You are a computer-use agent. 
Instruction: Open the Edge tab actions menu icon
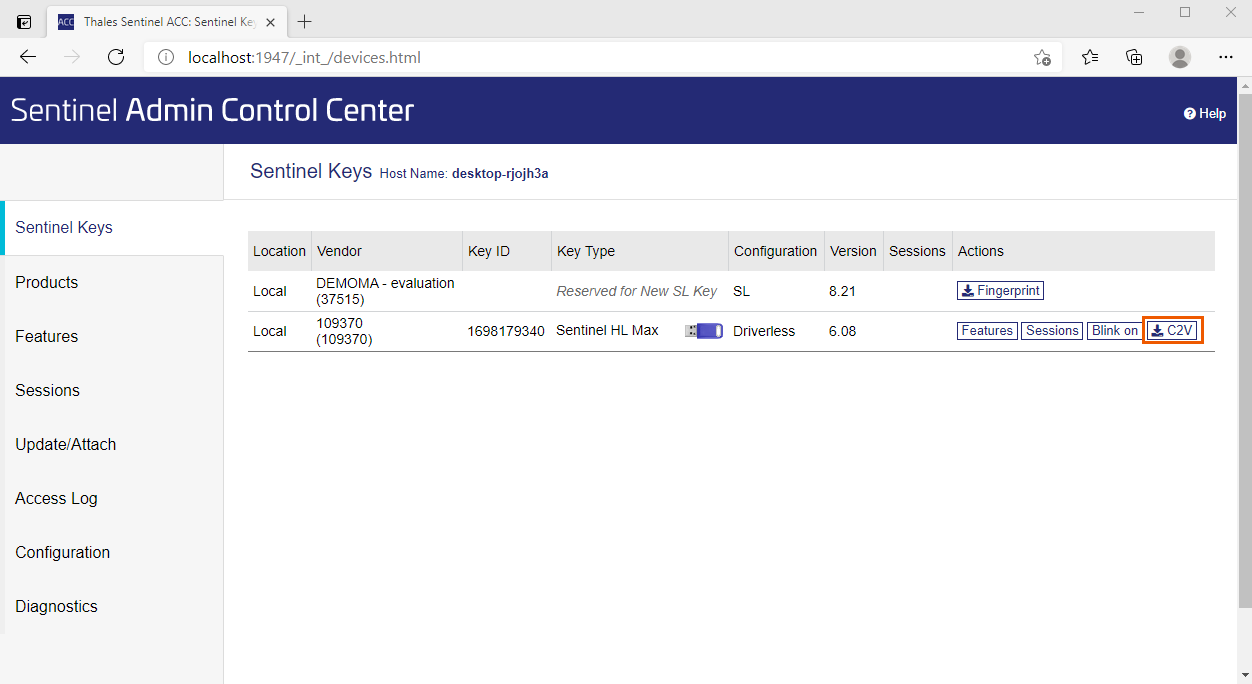pos(24,22)
